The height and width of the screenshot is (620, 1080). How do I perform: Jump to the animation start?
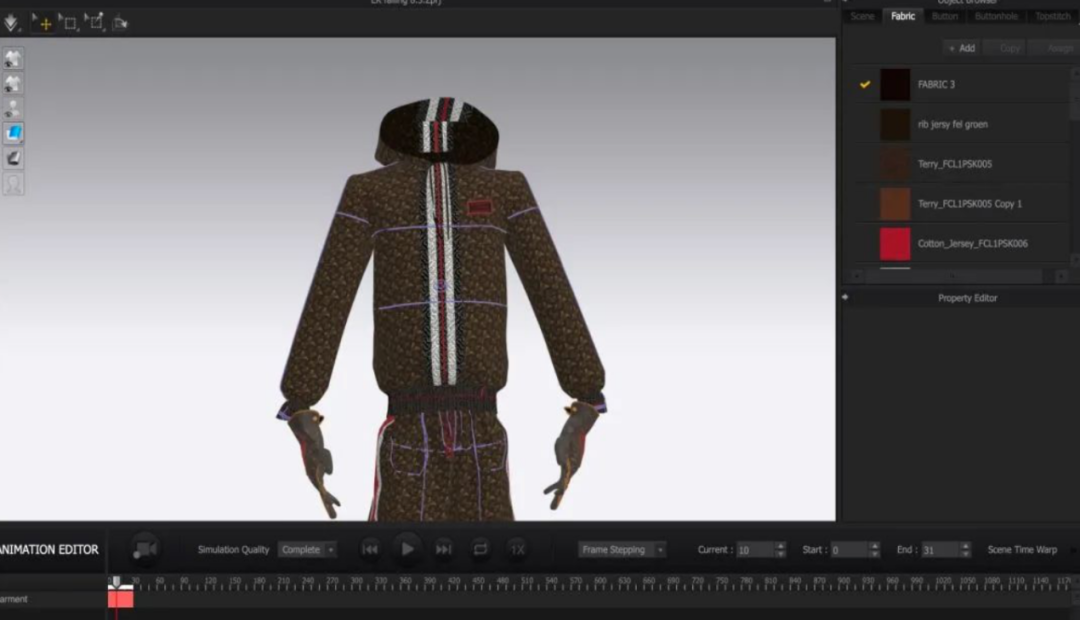point(370,549)
